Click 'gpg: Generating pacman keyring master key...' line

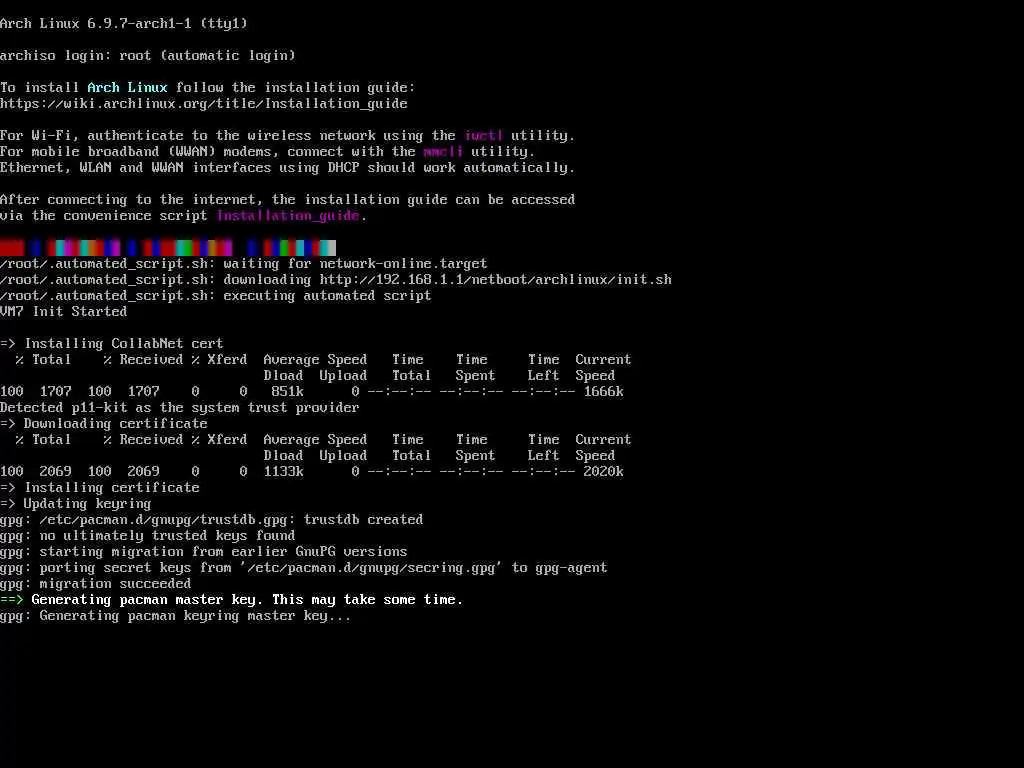(176, 616)
